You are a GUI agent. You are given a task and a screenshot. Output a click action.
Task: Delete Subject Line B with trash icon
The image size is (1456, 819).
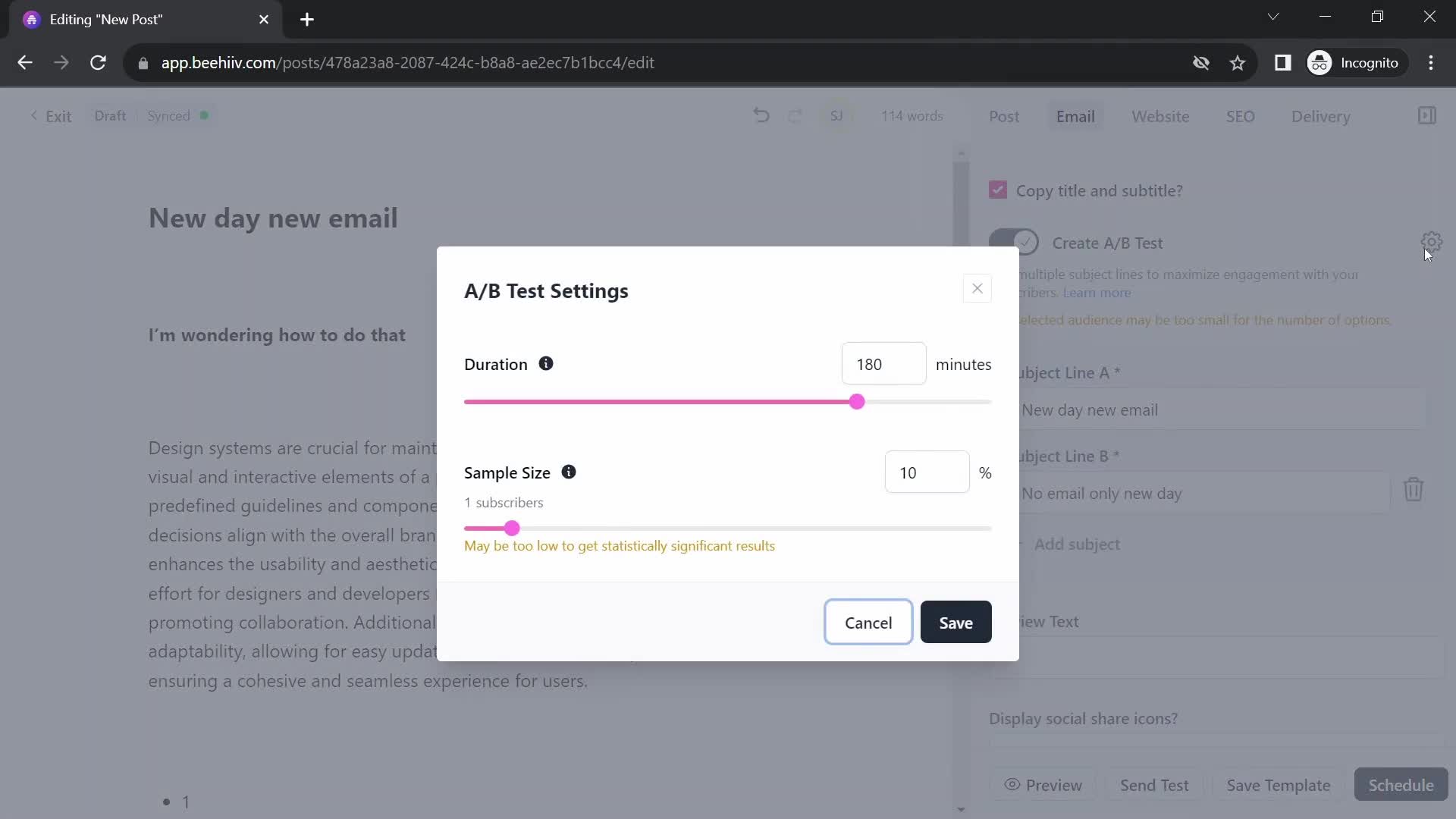pyautogui.click(x=1413, y=490)
